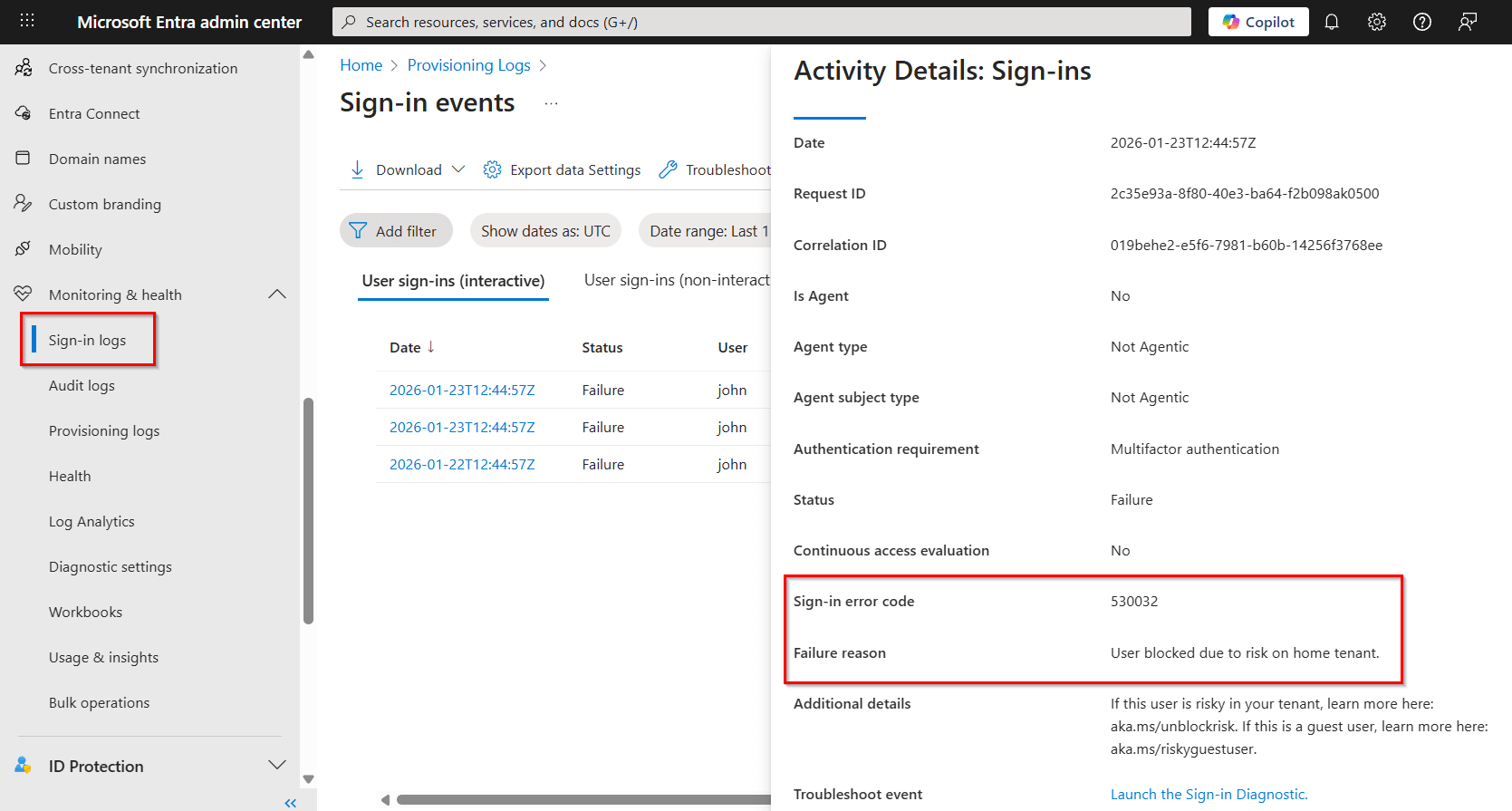Viewport: 1512px width, 811px height.
Task: Launch the Sign-in Diagnostic link
Action: [x=1209, y=794]
